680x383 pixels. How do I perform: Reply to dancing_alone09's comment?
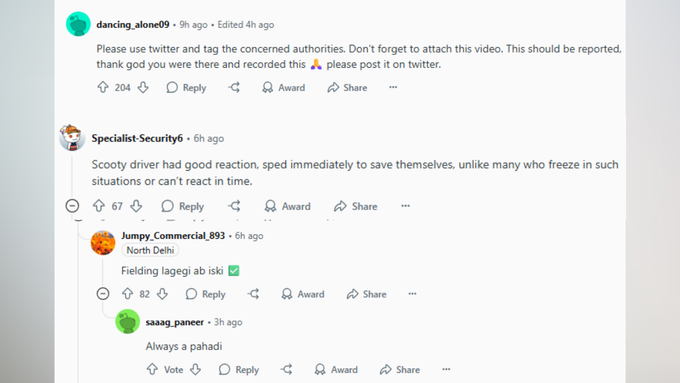pos(186,88)
